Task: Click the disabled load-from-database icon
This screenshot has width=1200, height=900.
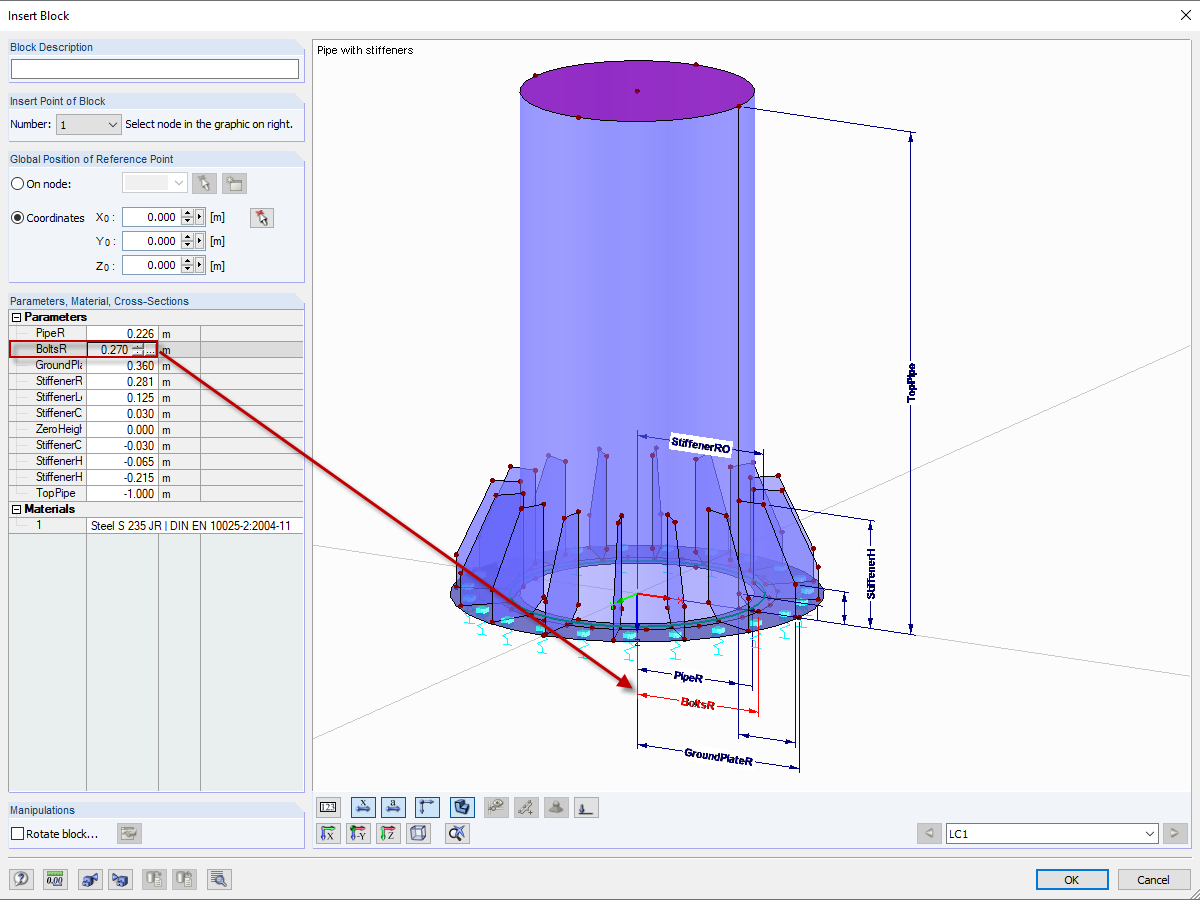Action: coord(185,880)
